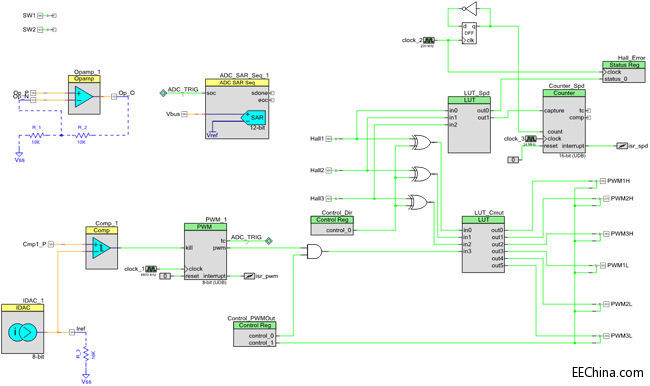Select the SW1 input pin
Screen dimensions: 650x386
(x=40, y=16)
